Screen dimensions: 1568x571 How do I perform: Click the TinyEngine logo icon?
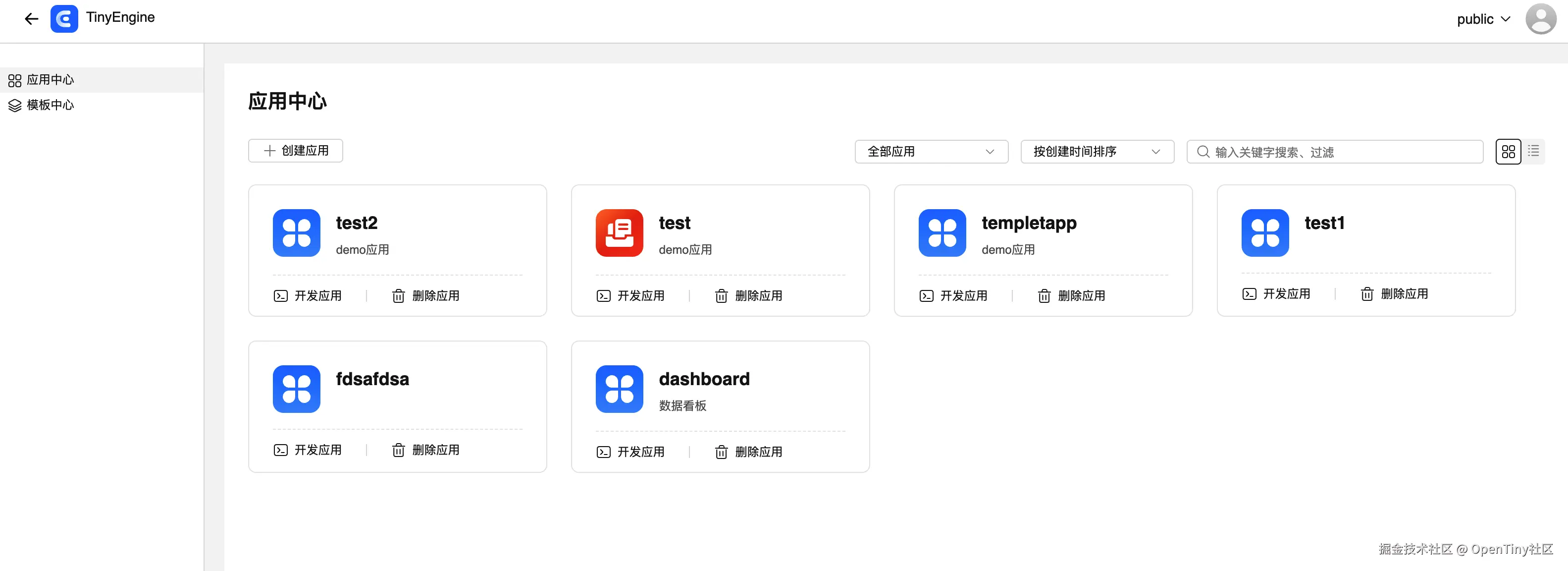point(64,19)
